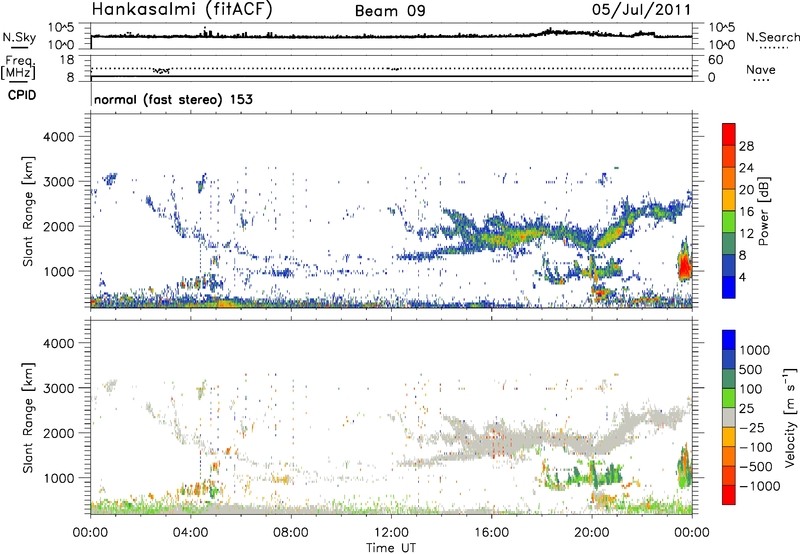Click the "28" value on the Power colorbar
800x554 pixels.
(x=746, y=146)
